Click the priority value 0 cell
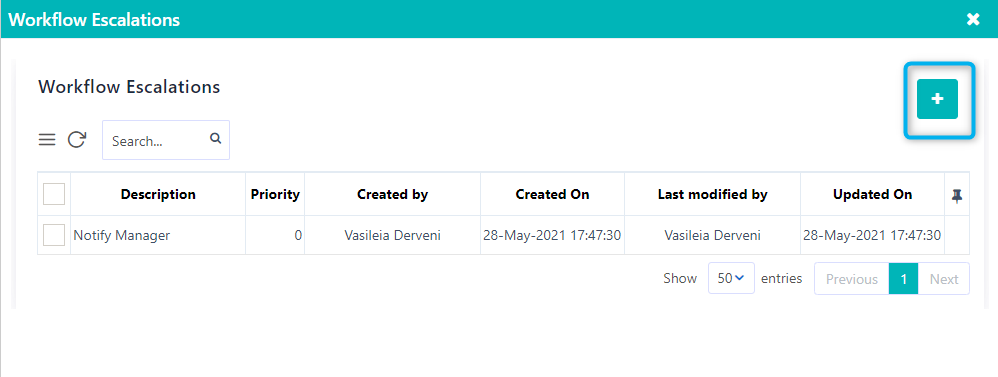This screenshot has height=377, width=998. [x=275, y=235]
